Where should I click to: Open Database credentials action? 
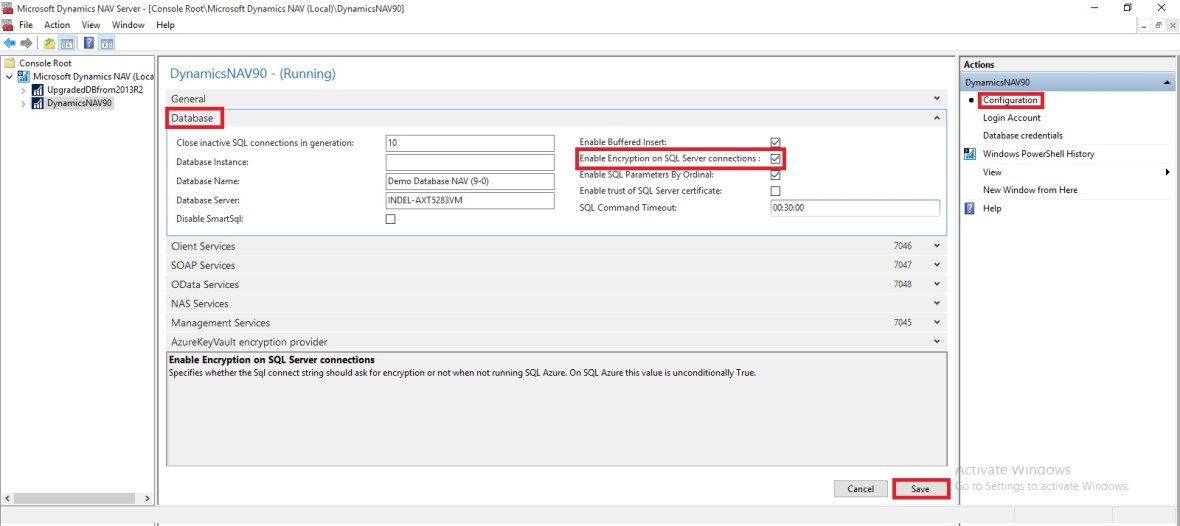click(x=1023, y=135)
